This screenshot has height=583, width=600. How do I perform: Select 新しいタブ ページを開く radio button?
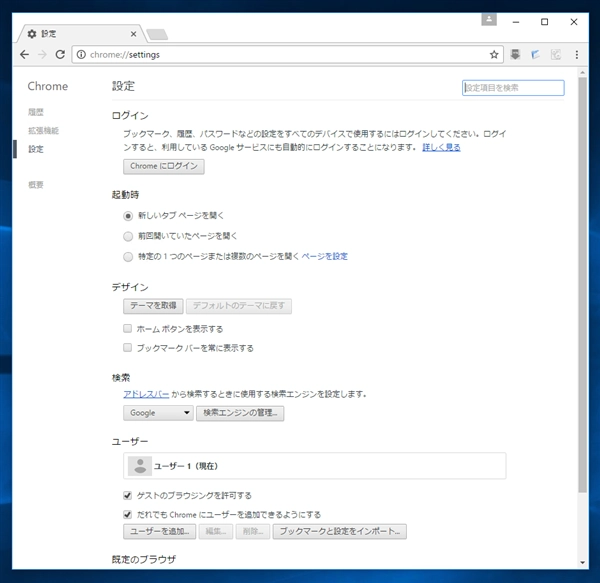click(x=128, y=216)
